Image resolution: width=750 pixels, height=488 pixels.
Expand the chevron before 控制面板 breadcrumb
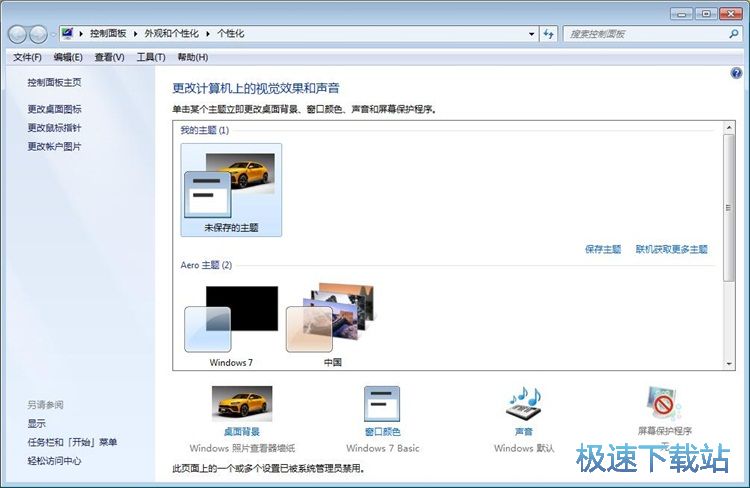[81, 33]
